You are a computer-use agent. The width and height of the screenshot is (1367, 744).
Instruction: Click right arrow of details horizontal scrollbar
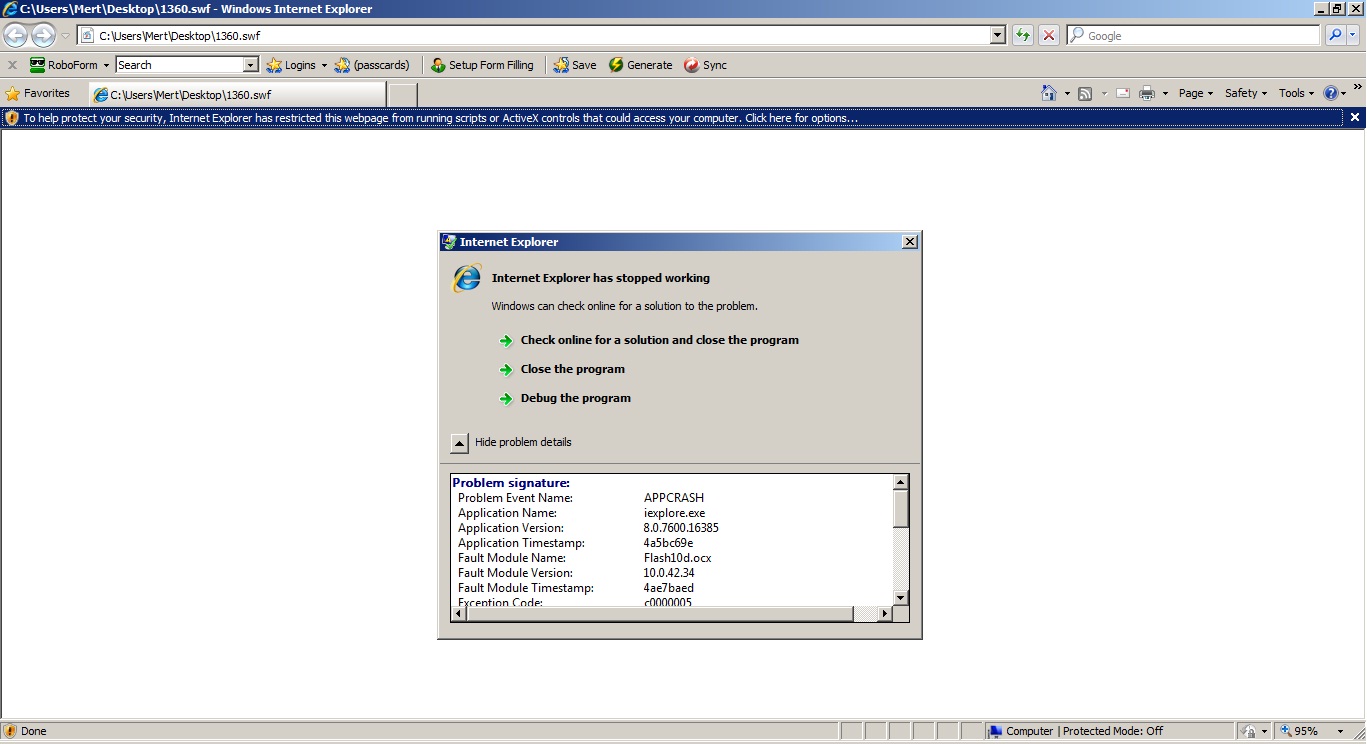coord(884,614)
